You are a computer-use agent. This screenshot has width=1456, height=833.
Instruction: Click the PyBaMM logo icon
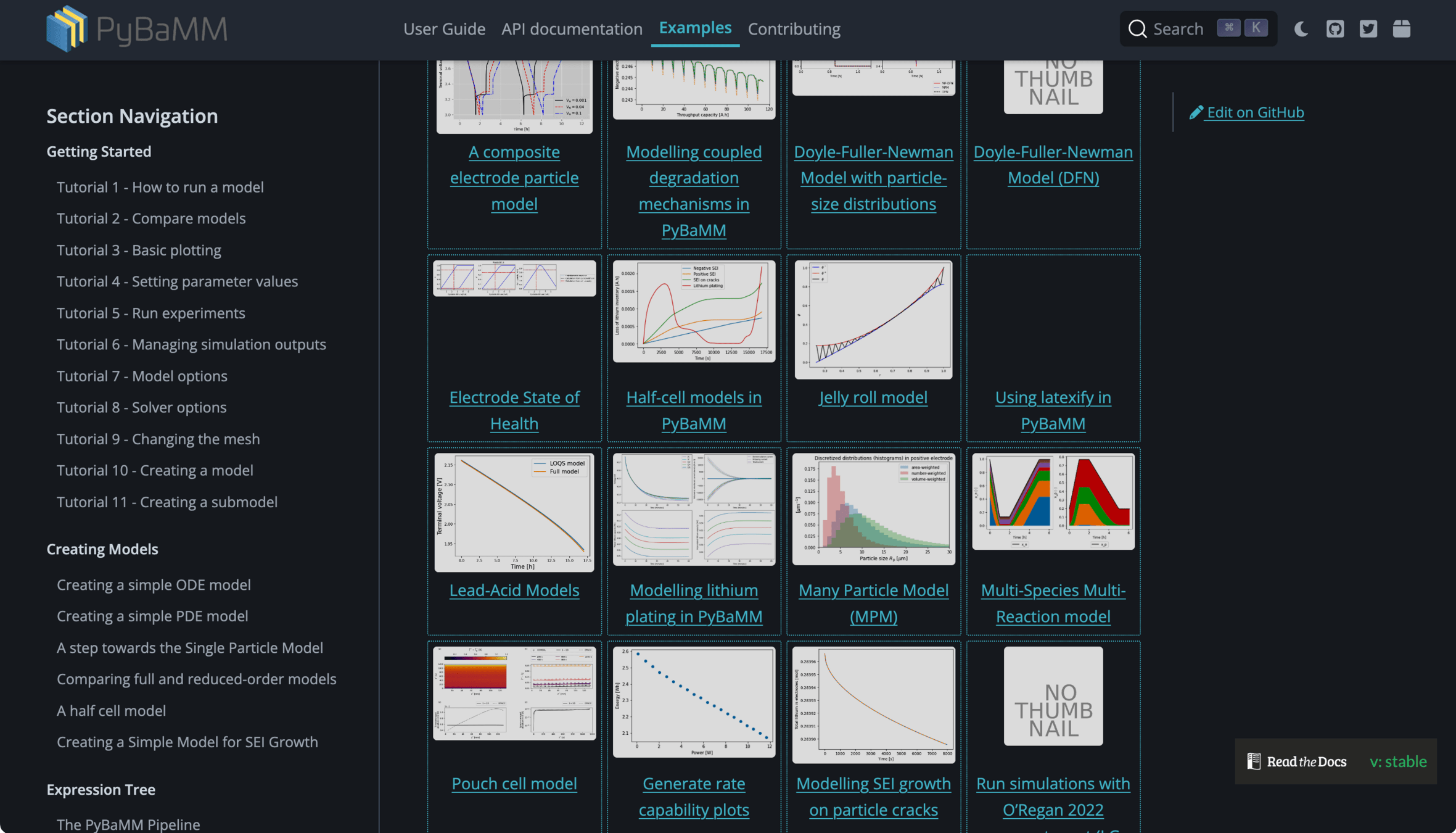(x=67, y=28)
